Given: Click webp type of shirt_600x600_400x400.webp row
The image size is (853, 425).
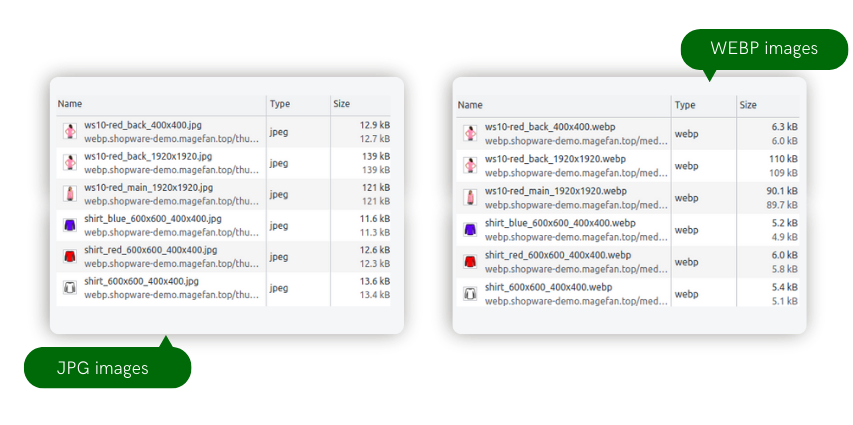Looking at the screenshot, I should coord(687,294).
